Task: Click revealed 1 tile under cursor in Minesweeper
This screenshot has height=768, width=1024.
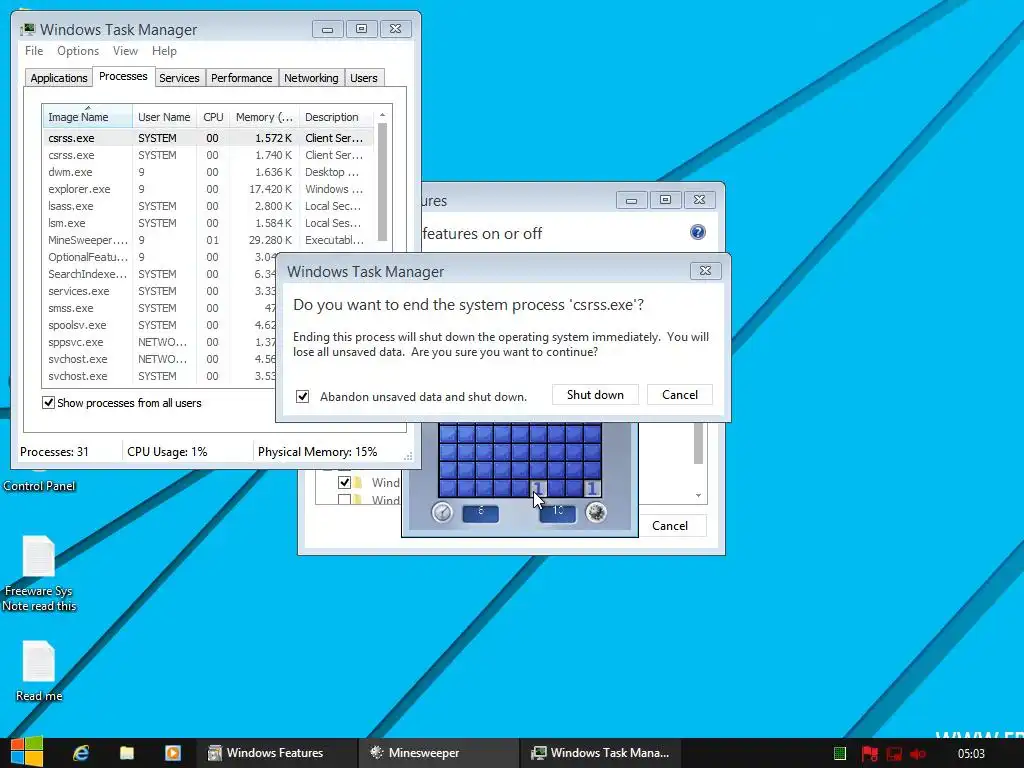Action: 538,488
